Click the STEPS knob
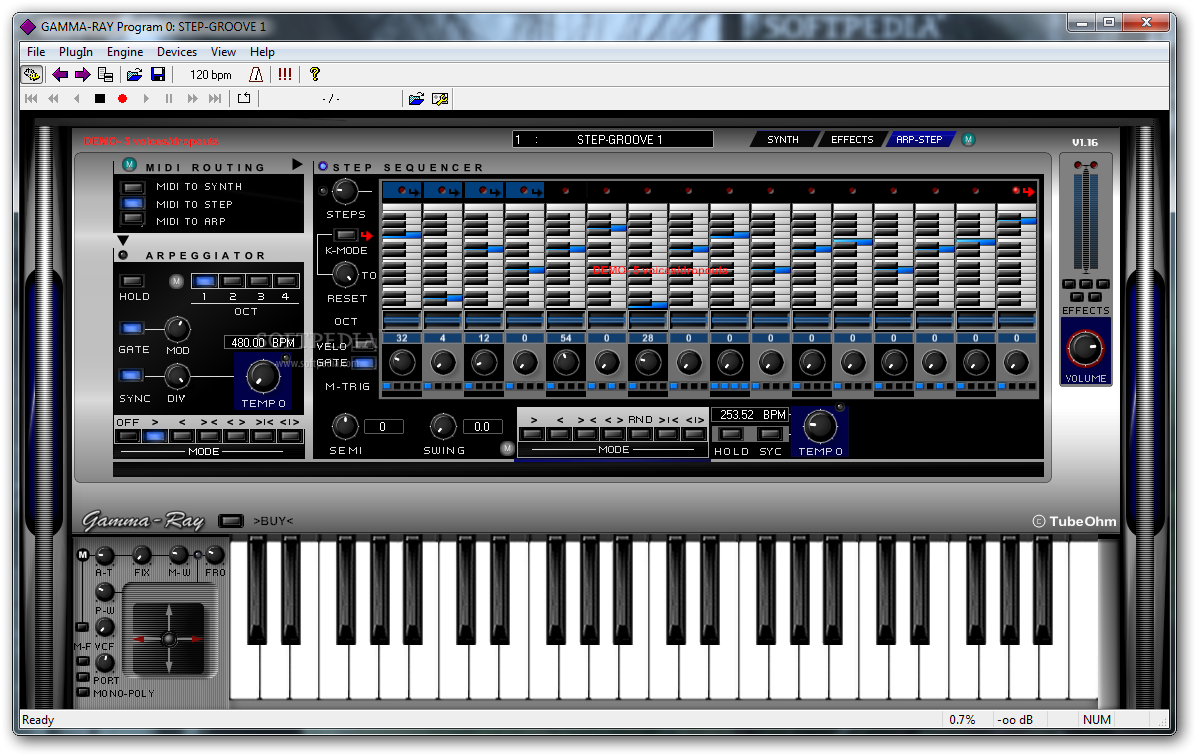Image resolution: width=1197 pixels, height=756 pixels. tap(345, 192)
